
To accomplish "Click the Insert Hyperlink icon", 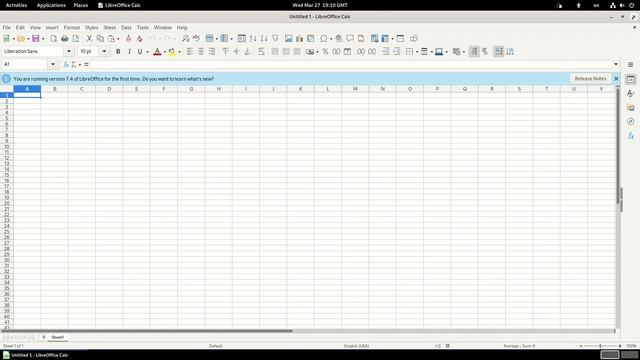I will point(339,38).
